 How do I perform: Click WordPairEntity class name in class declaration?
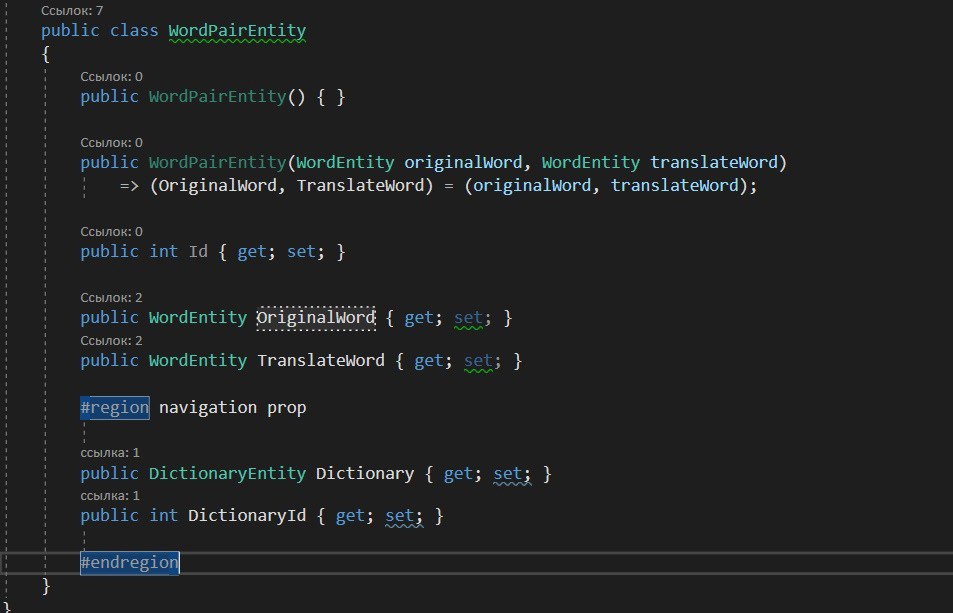point(237,30)
